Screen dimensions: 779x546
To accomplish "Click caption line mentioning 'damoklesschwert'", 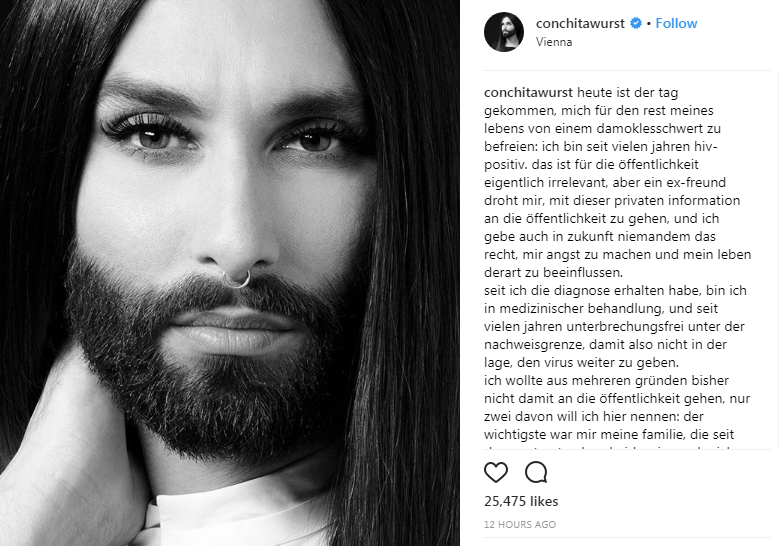I will [602, 129].
